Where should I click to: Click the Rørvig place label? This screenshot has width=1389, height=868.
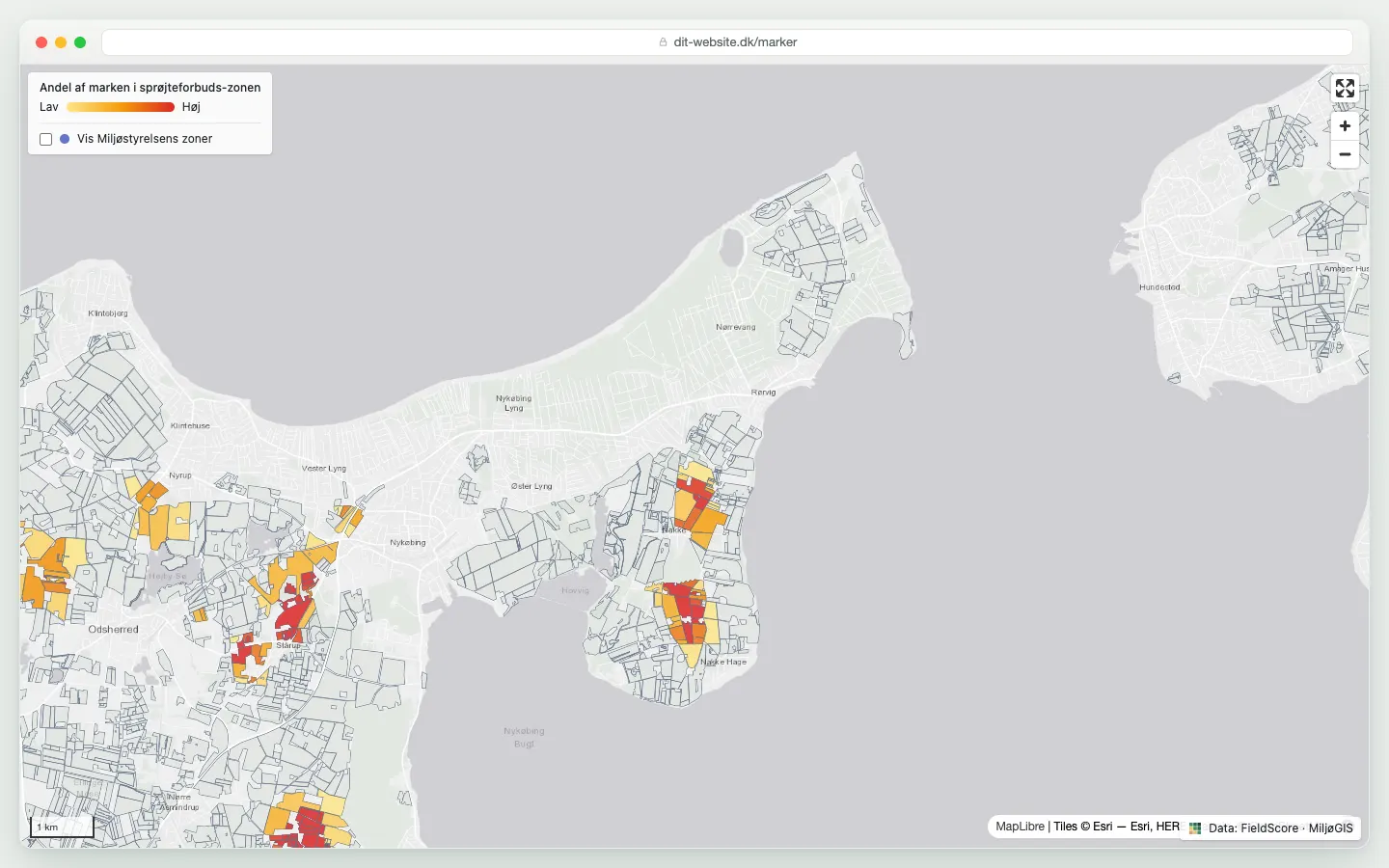[x=763, y=393]
